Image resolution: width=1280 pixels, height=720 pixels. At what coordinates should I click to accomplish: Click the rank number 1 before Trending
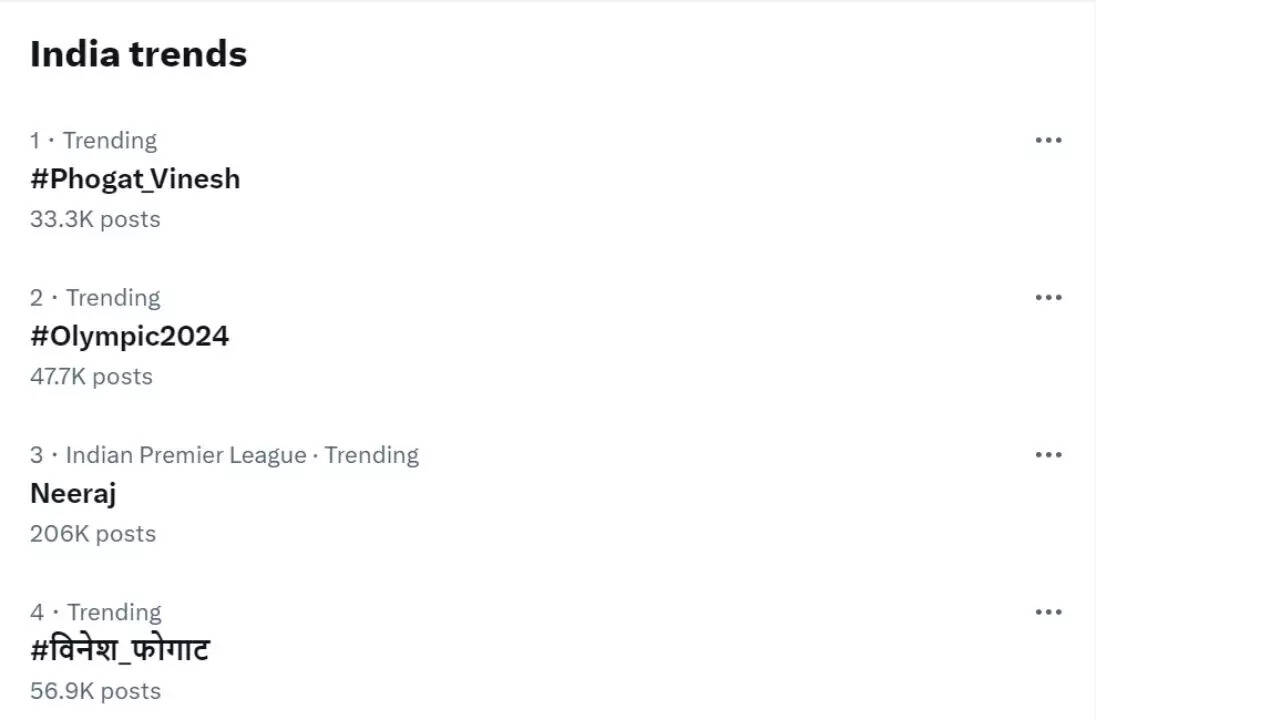pyautogui.click(x=35, y=140)
